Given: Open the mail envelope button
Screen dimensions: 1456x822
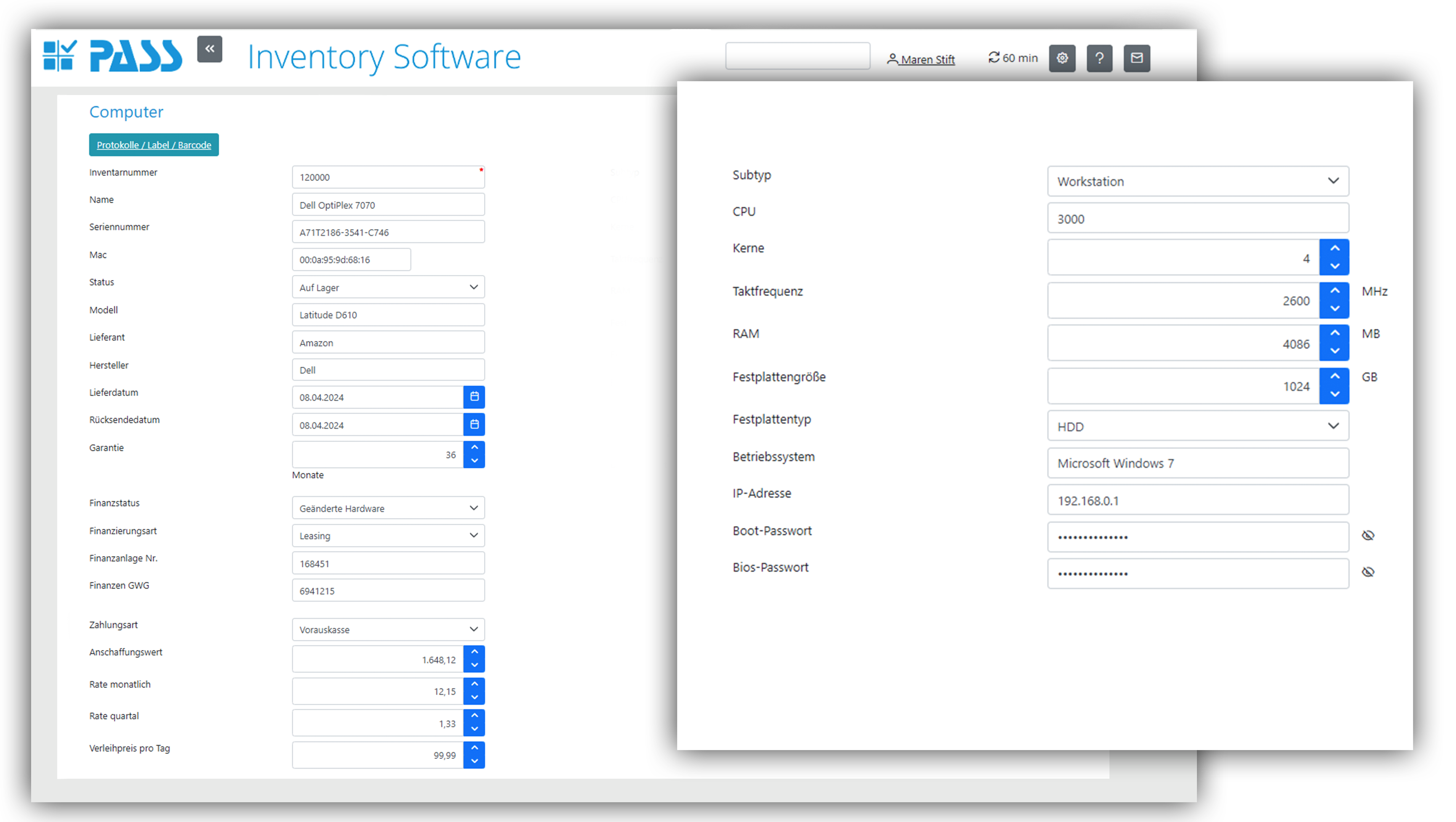Looking at the screenshot, I should pos(1137,58).
